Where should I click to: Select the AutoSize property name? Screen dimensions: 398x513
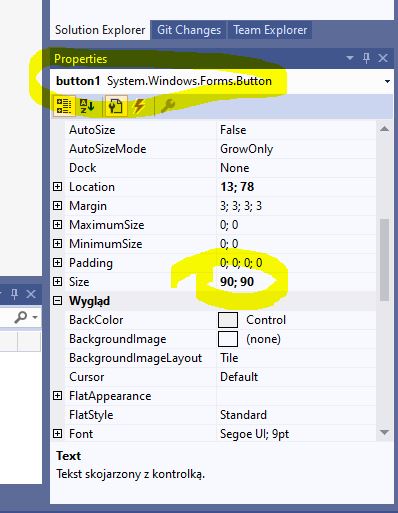tap(92, 130)
